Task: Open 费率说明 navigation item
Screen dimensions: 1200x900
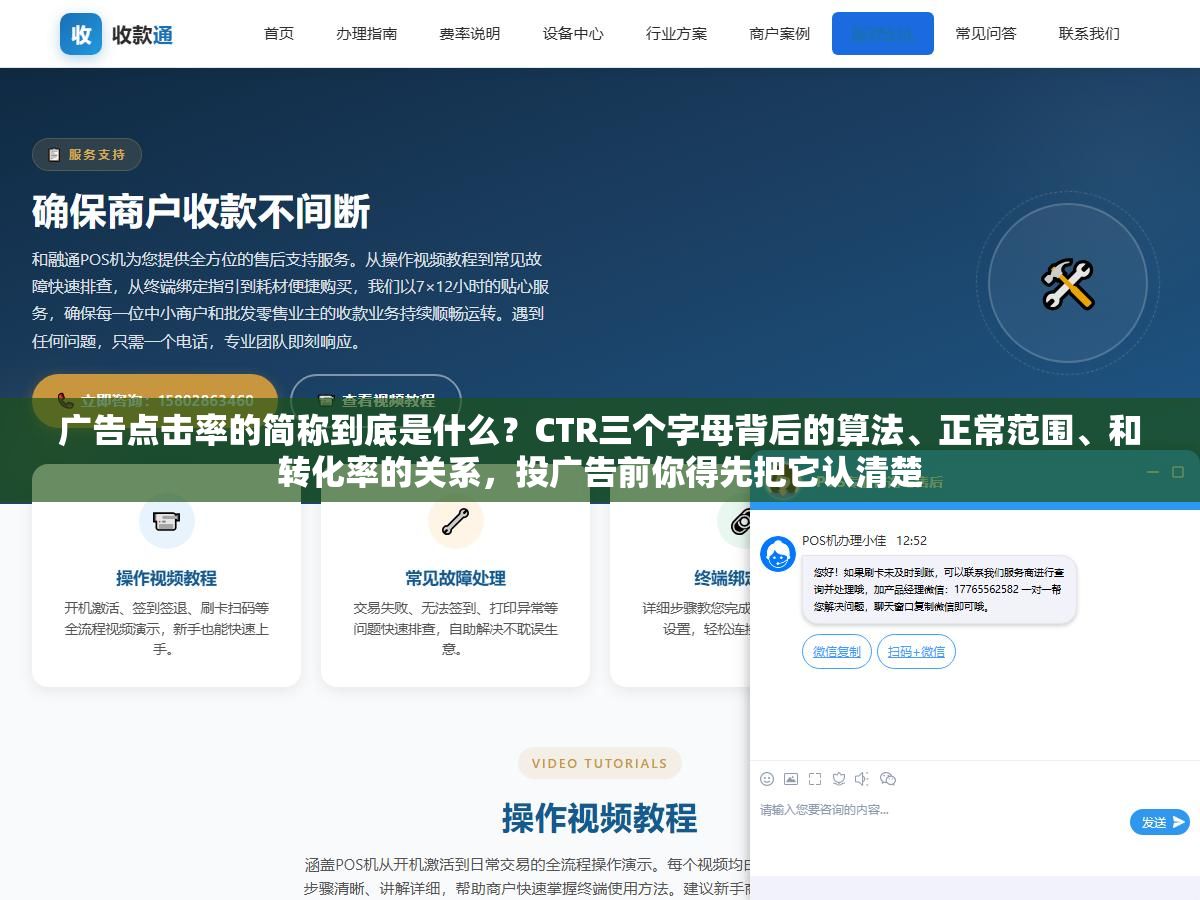Action: 470,33
